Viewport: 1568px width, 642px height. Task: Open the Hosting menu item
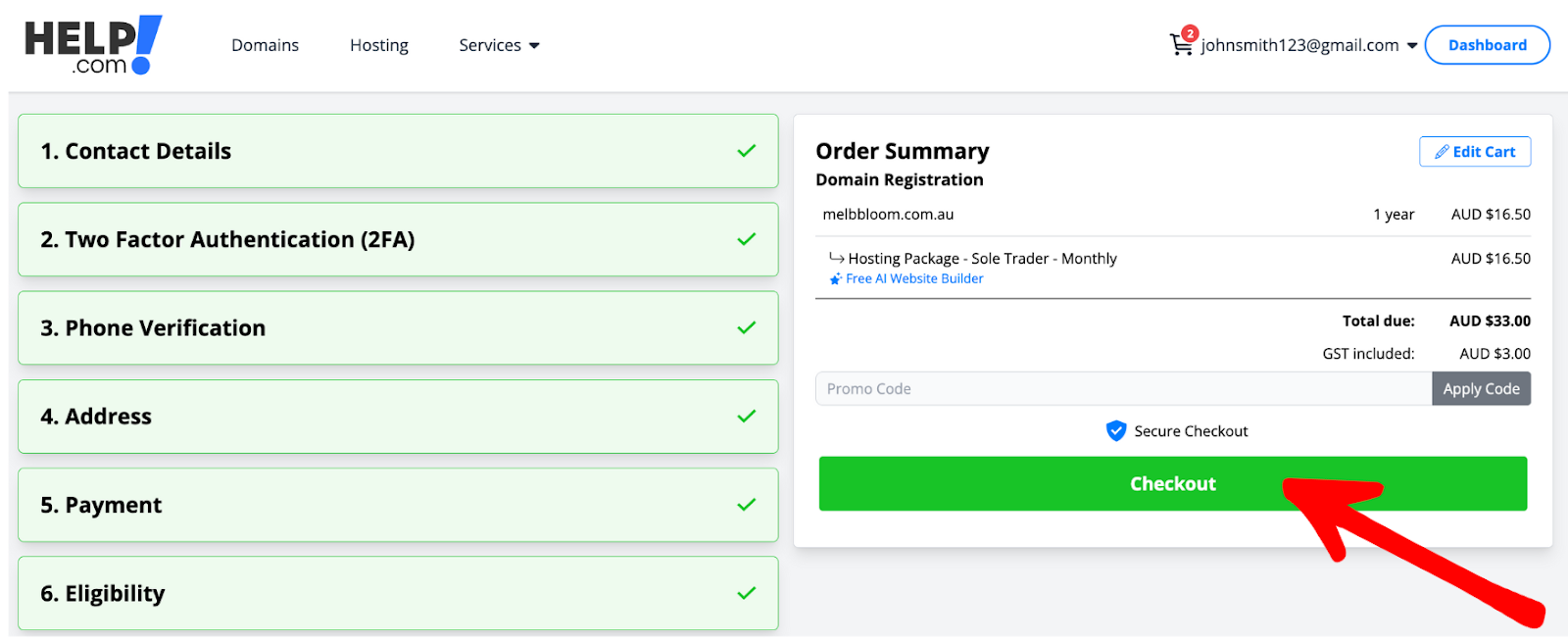tap(378, 45)
